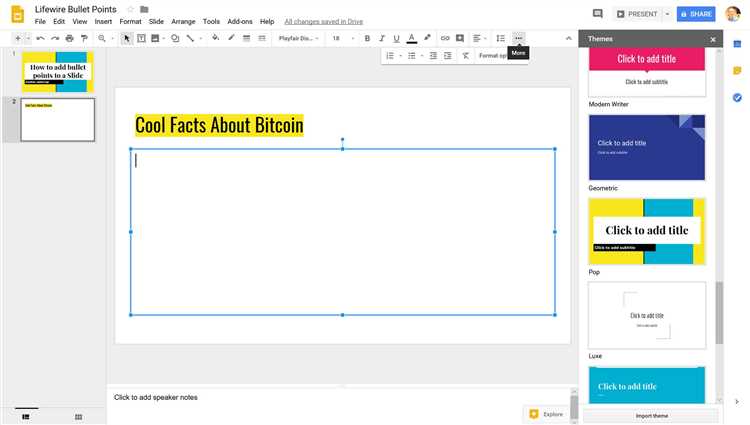Screen dimensions: 750x425
Task: Click the paint format roller icon
Action: (x=84, y=38)
